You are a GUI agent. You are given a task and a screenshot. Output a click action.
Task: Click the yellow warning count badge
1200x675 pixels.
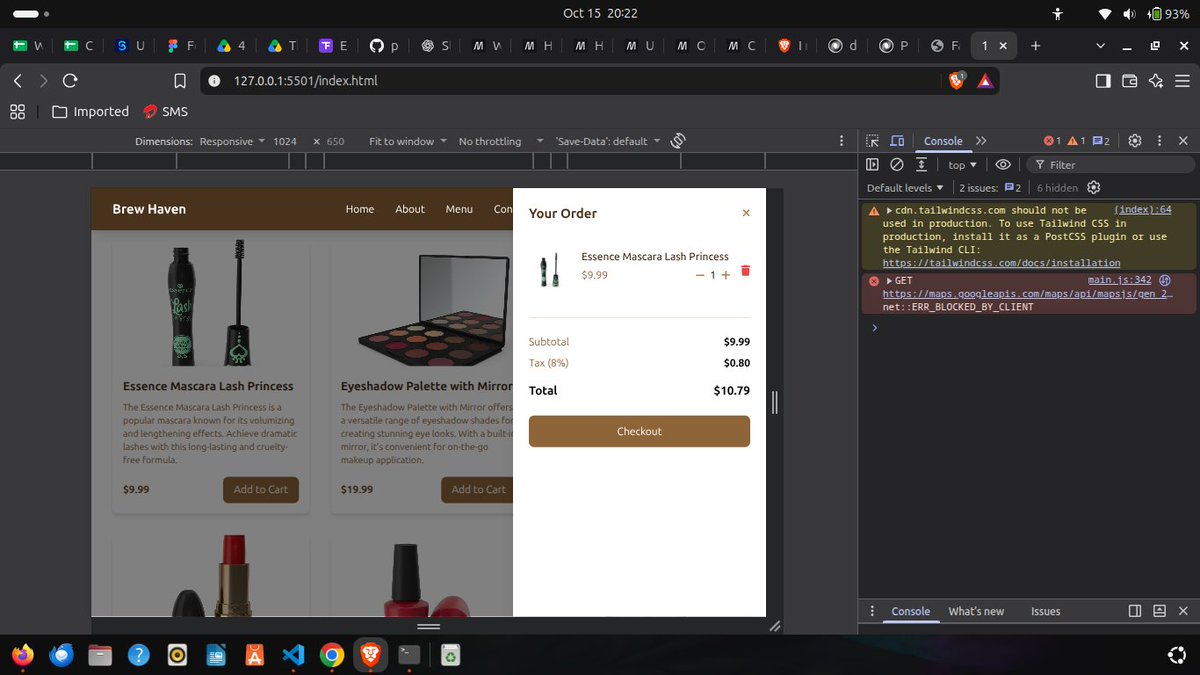[x=1077, y=141]
